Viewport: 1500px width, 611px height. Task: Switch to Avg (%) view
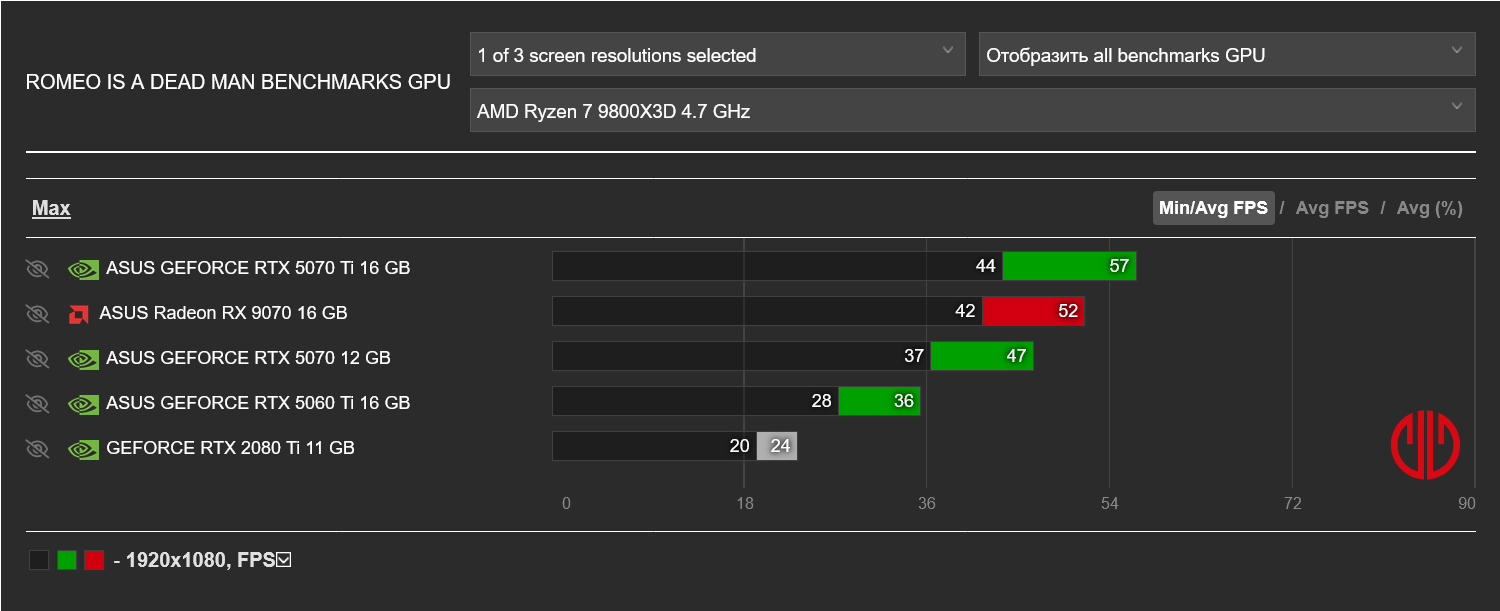click(x=1430, y=208)
